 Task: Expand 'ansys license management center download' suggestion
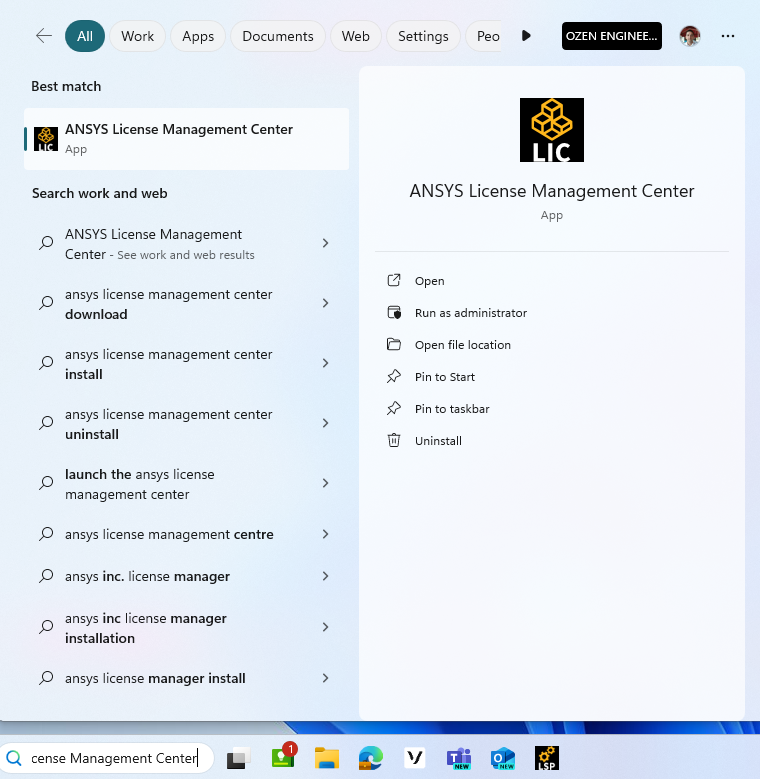point(325,303)
